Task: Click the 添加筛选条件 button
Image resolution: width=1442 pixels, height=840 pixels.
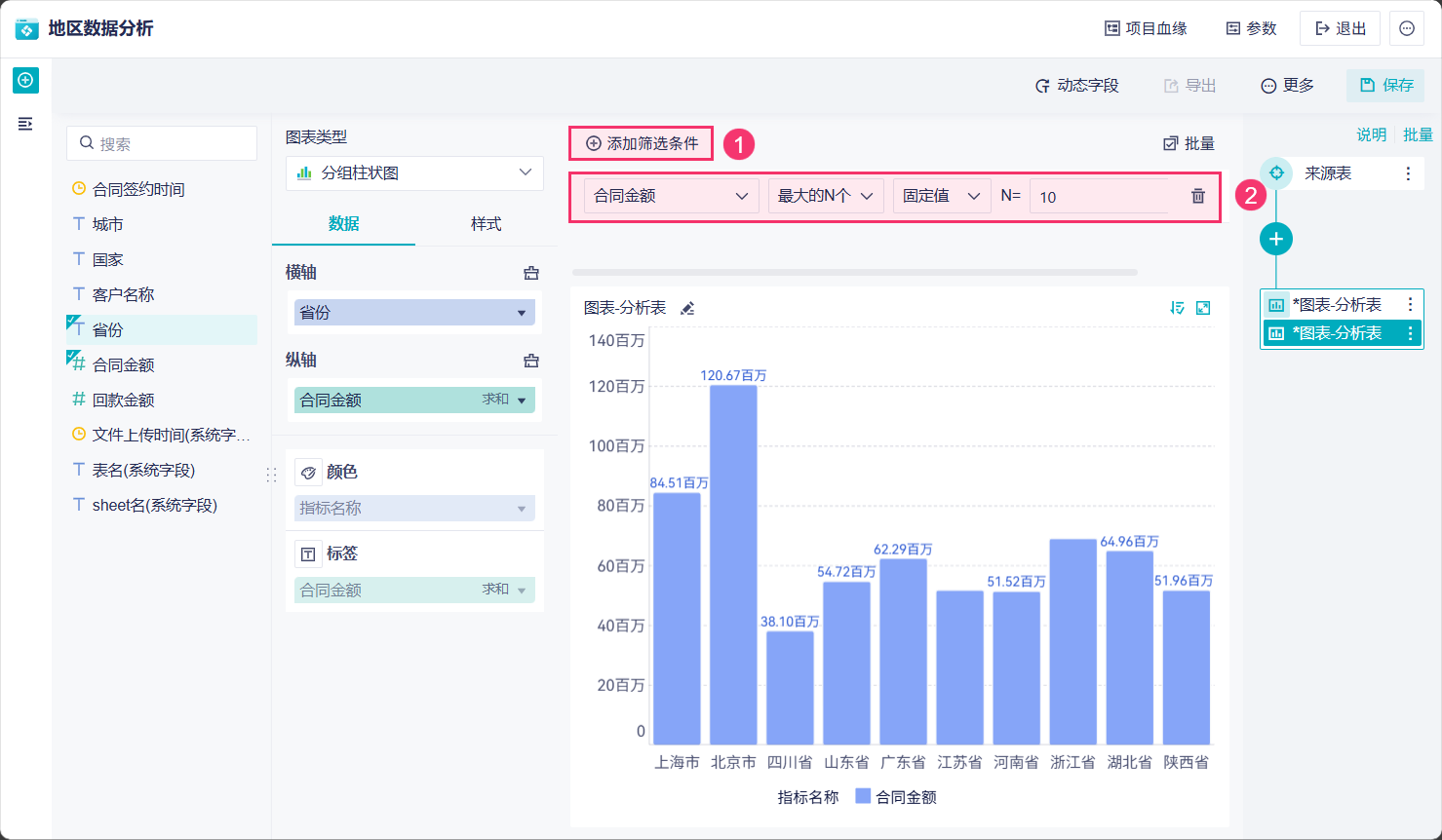Action: point(642,143)
